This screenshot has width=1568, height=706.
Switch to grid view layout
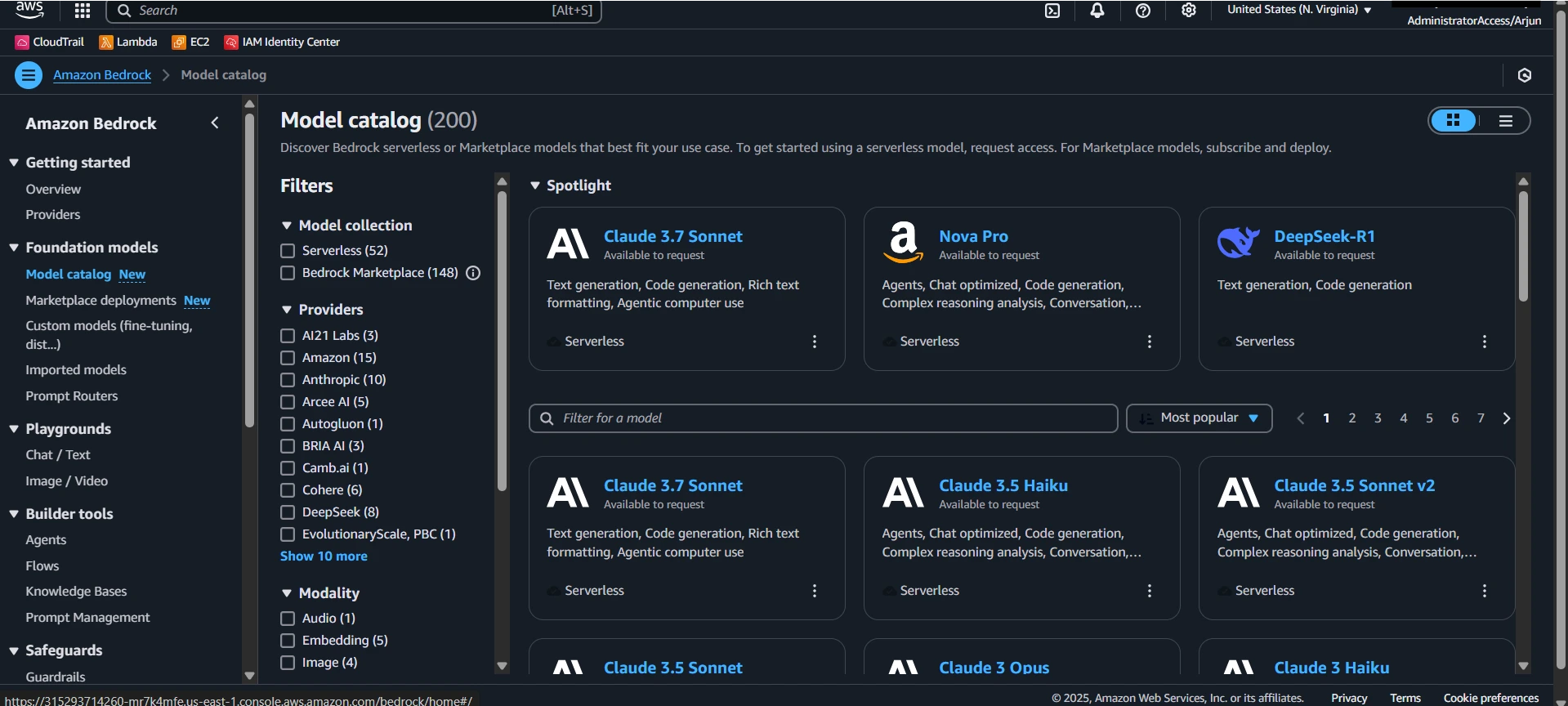[x=1454, y=121]
